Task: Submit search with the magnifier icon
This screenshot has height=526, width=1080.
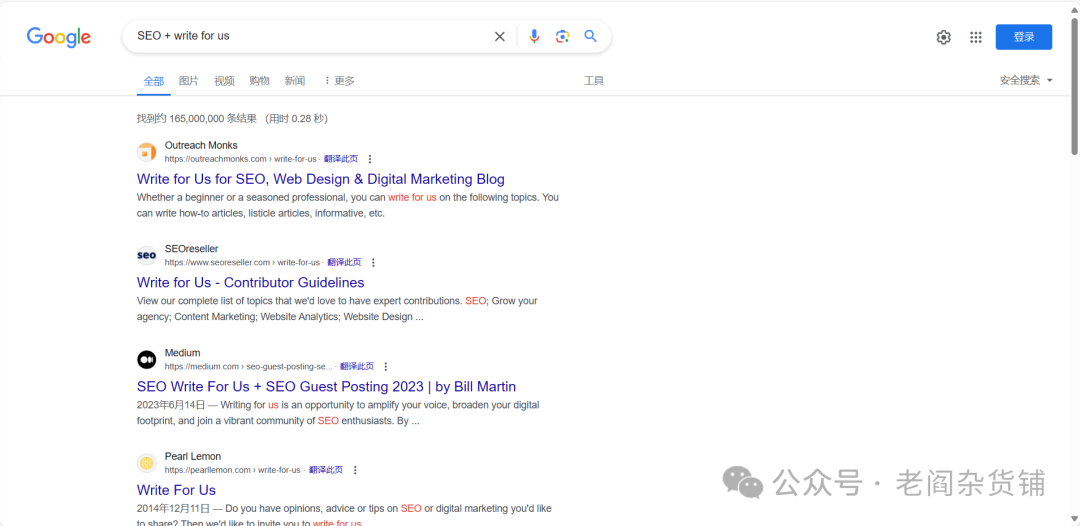Action: click(x=590, y=36)
